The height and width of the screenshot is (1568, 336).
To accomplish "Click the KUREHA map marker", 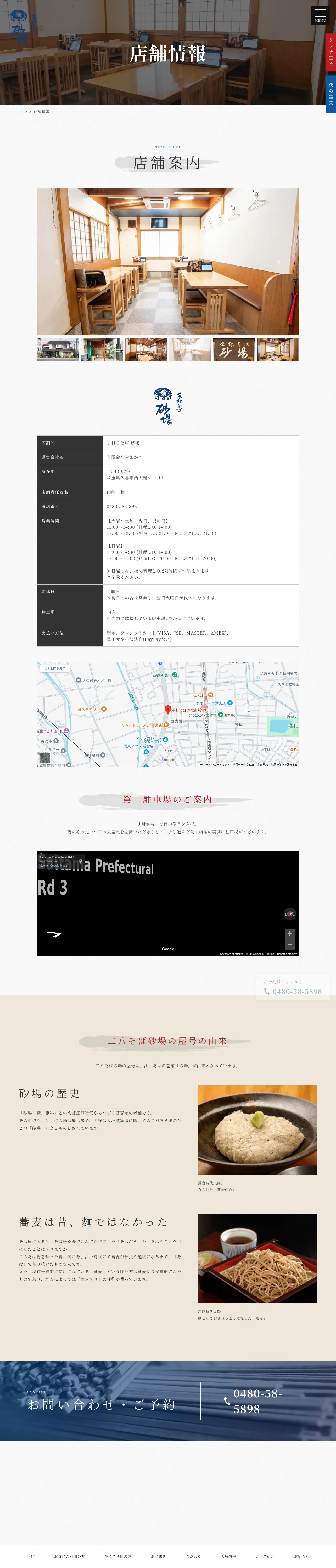I will click(x=210, y=695).
